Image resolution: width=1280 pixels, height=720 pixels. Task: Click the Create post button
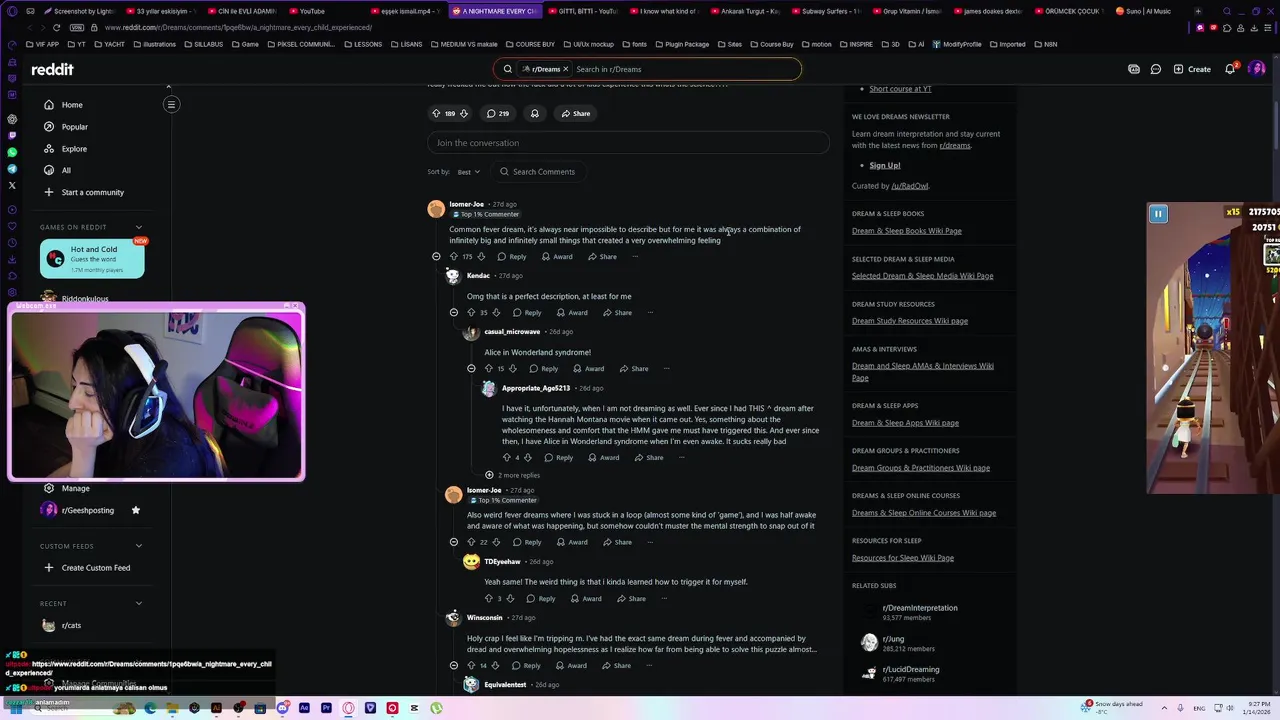point(1192,69)
